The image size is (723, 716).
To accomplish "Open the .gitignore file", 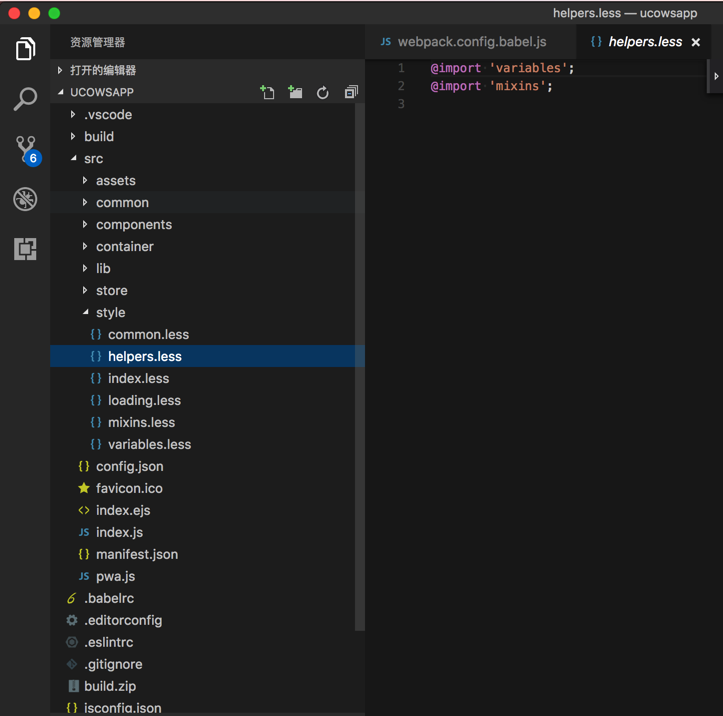I will [113, 665].
